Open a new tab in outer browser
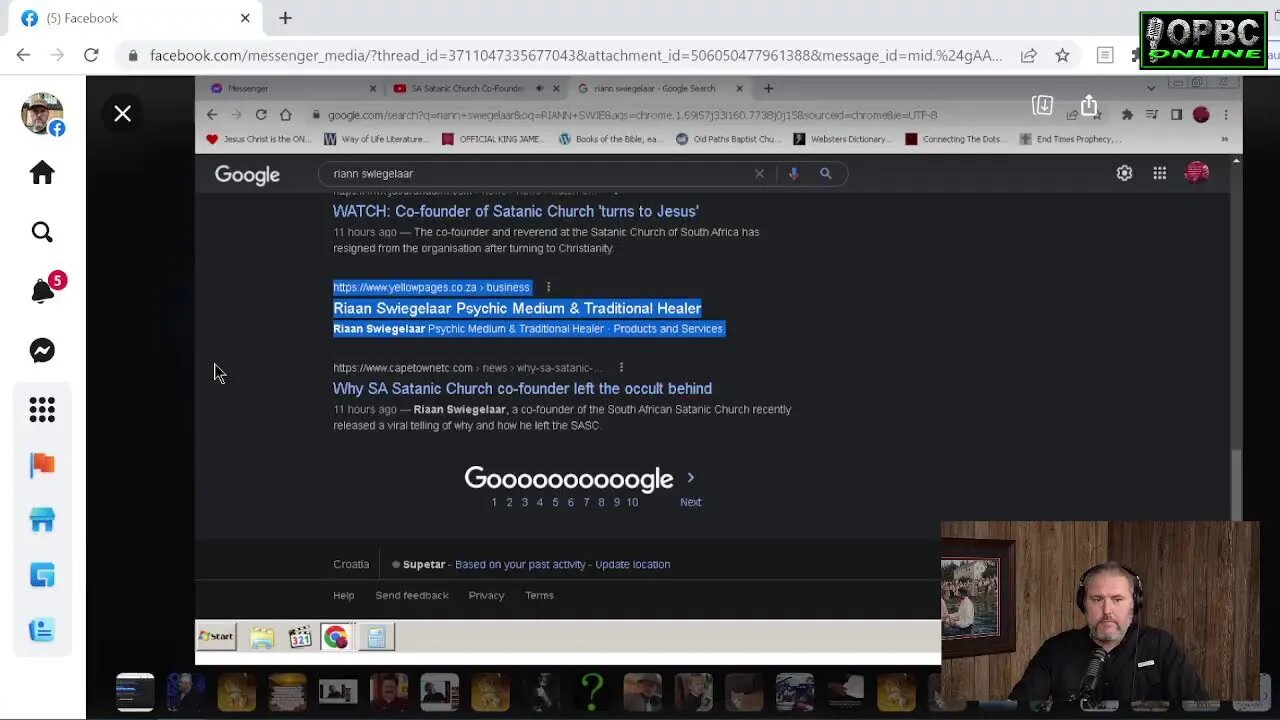The image size is (1280, 720). (285, 18)
